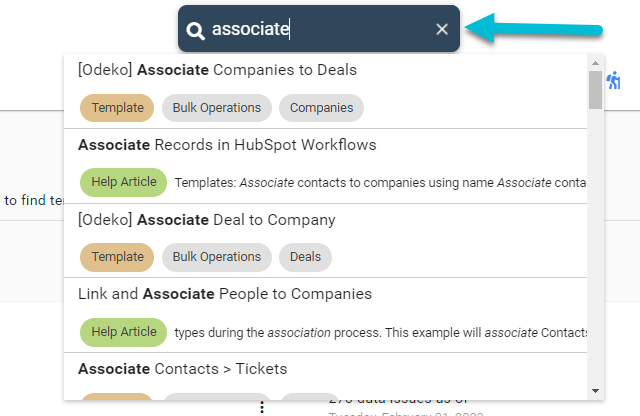Click Help Article tag under People to Companies
Viewport: 640px width, 416px height.
coord(124,332)
